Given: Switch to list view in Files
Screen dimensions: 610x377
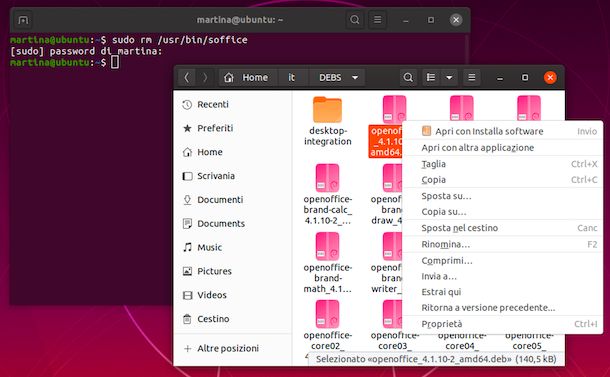Looking at the screenshot, I should click(x=431, y=77).
